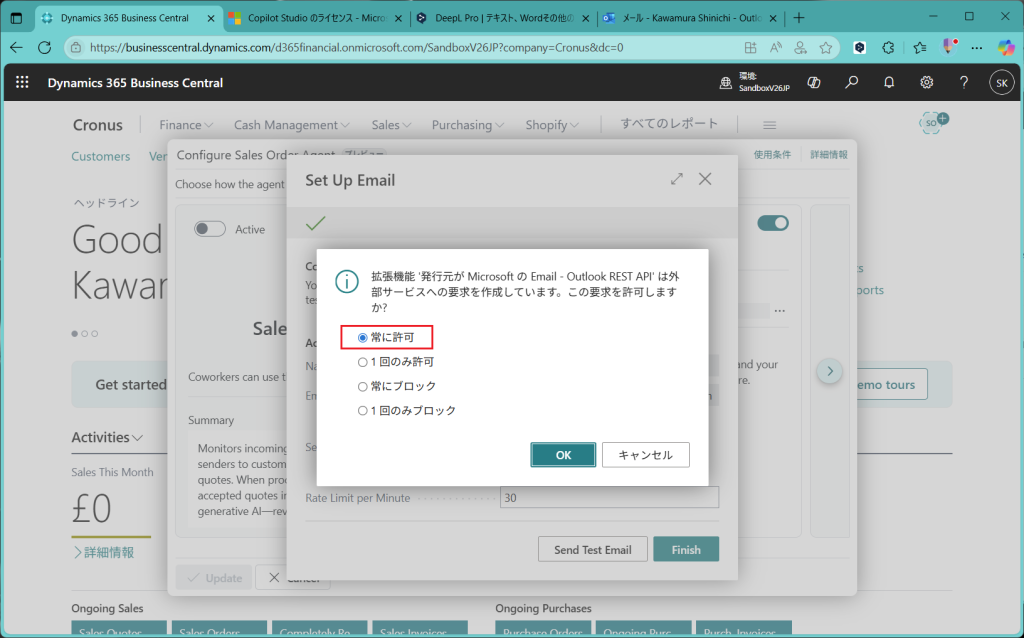Expand the Set Up Email dialog to full size

pyautogui.click(x=677, y=179)
